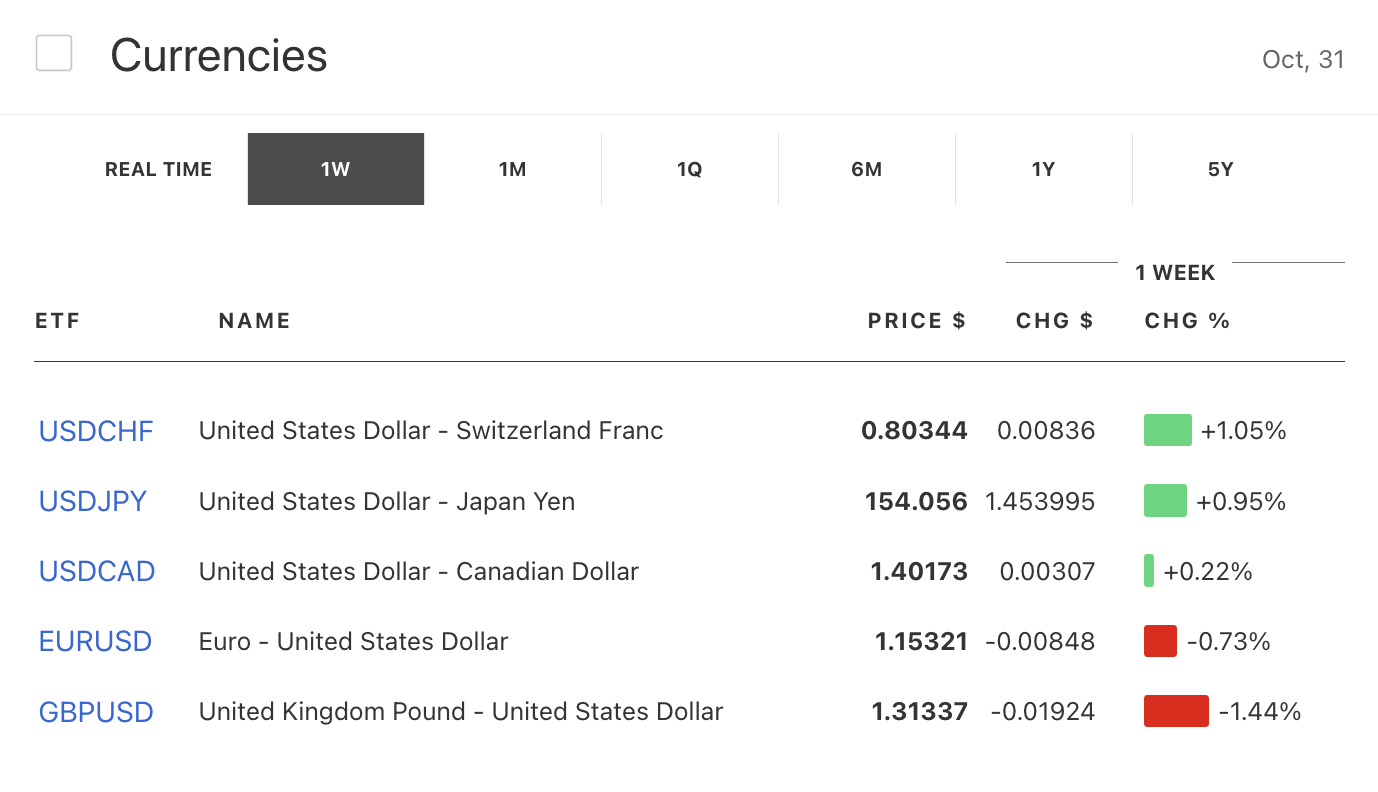Click the USDJPY ticker link
Image resolution: width=1378 pixels, height=792 pixels.
point(93,501)
